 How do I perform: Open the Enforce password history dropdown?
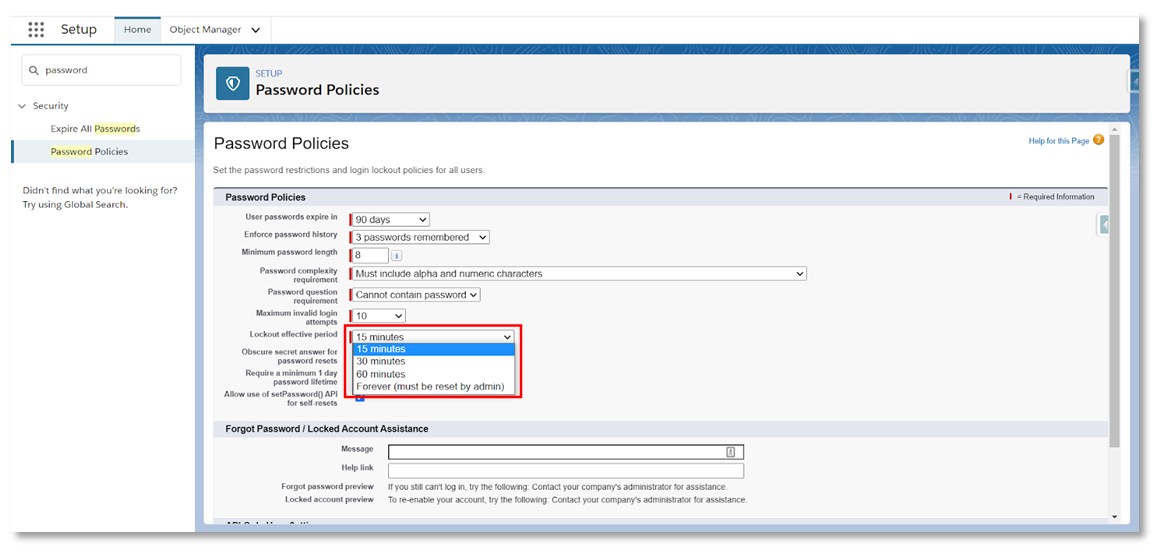[x=420, y=237]
